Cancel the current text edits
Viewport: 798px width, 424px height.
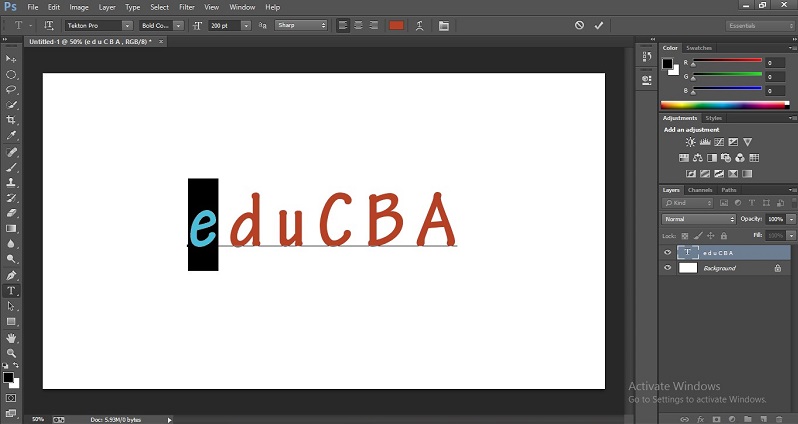coord(579,25)
